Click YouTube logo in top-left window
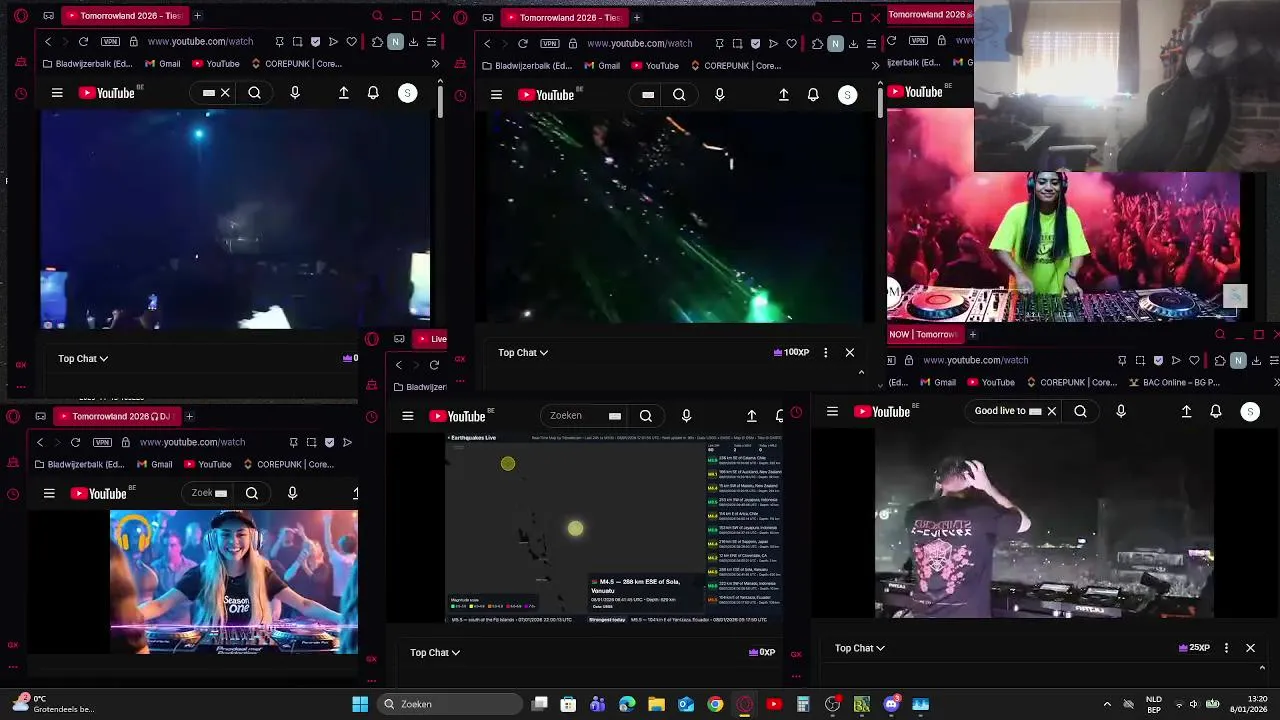The image size is (1280, 720). [x=107, y=93]
